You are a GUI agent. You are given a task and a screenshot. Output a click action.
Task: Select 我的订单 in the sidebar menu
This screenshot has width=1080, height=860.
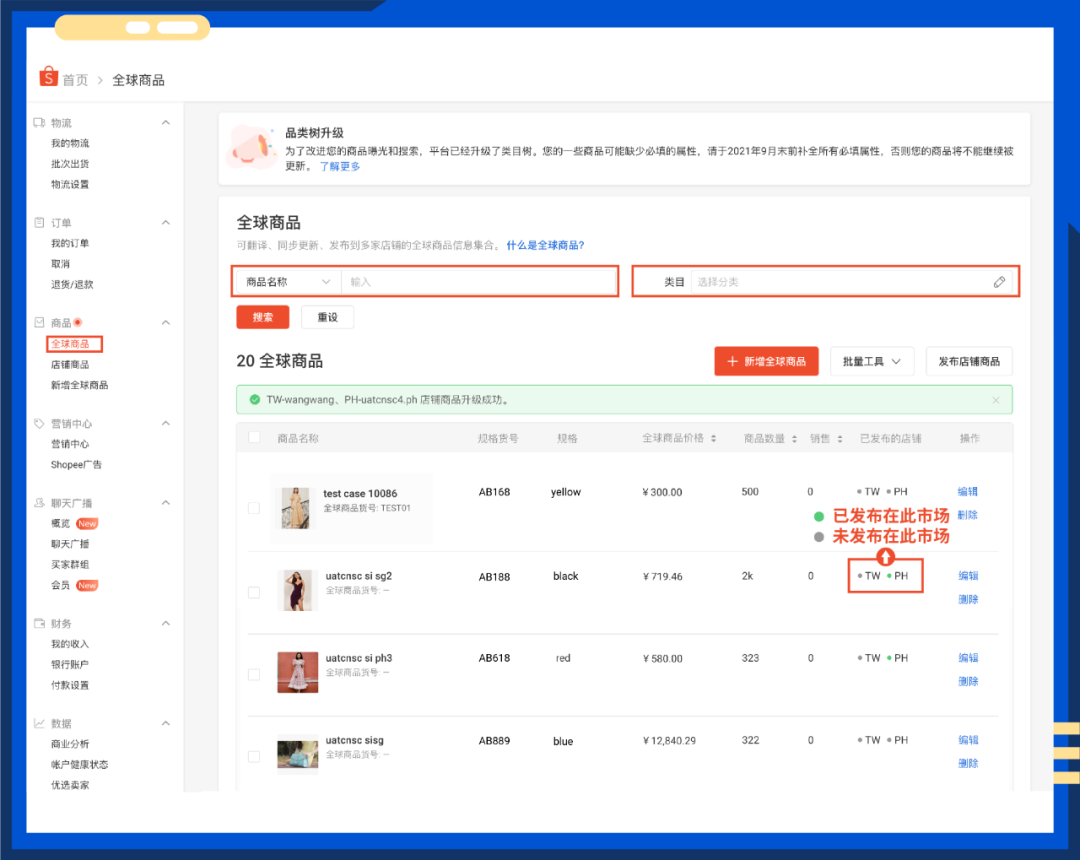point(69,242)
